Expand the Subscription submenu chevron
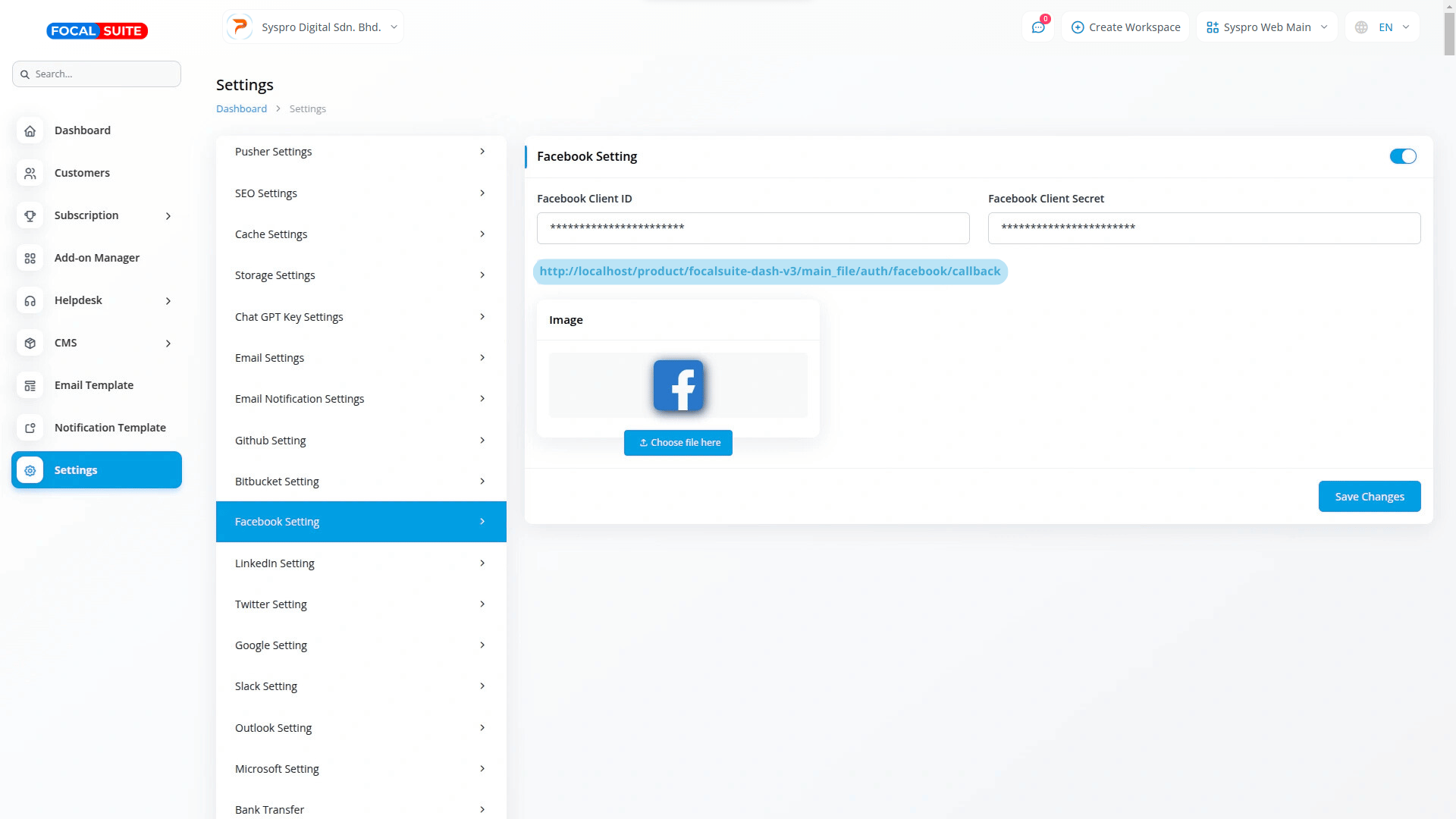Screen dimensions: 1456x819 click(168, 216)
